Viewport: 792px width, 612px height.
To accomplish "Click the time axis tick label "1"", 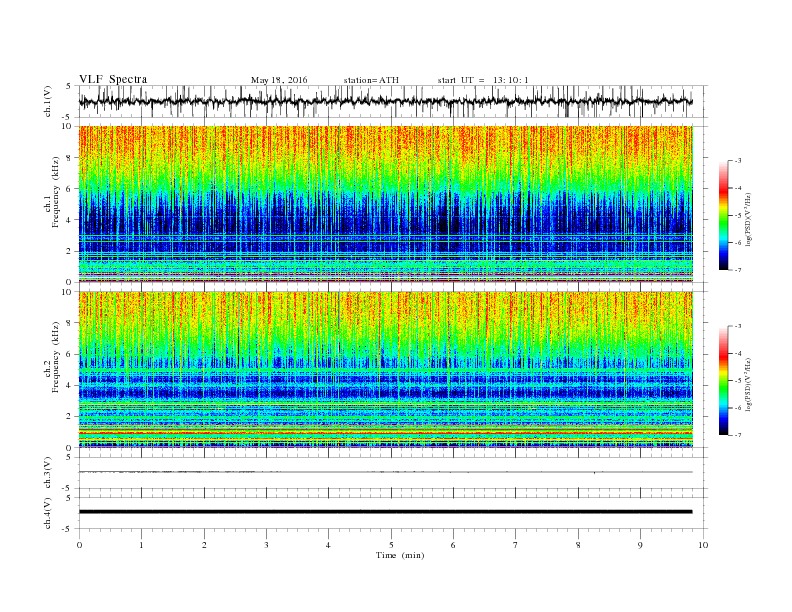I will click(x=141, y=545).
